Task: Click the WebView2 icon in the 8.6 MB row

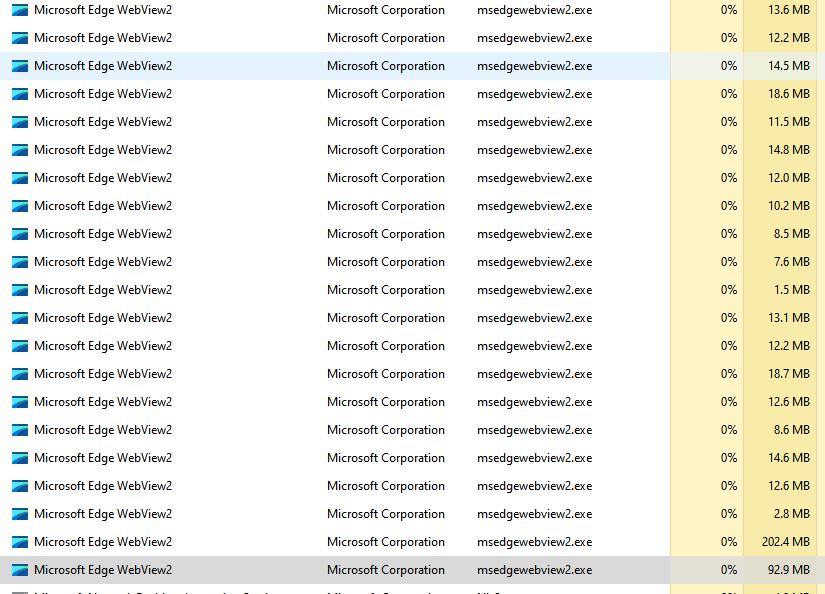Action: tap(20, 430)
